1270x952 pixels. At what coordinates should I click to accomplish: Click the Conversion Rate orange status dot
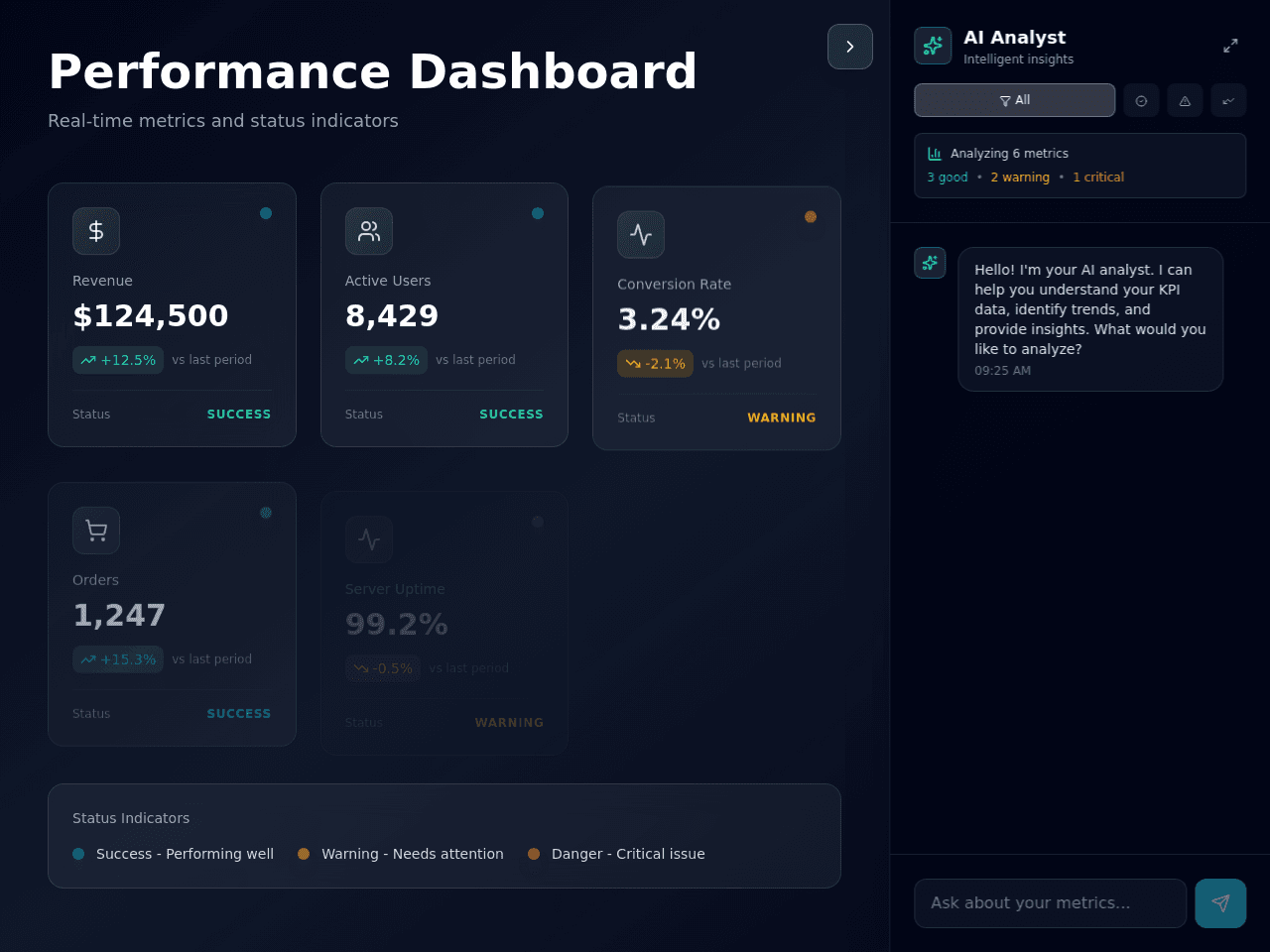(811, 216)
